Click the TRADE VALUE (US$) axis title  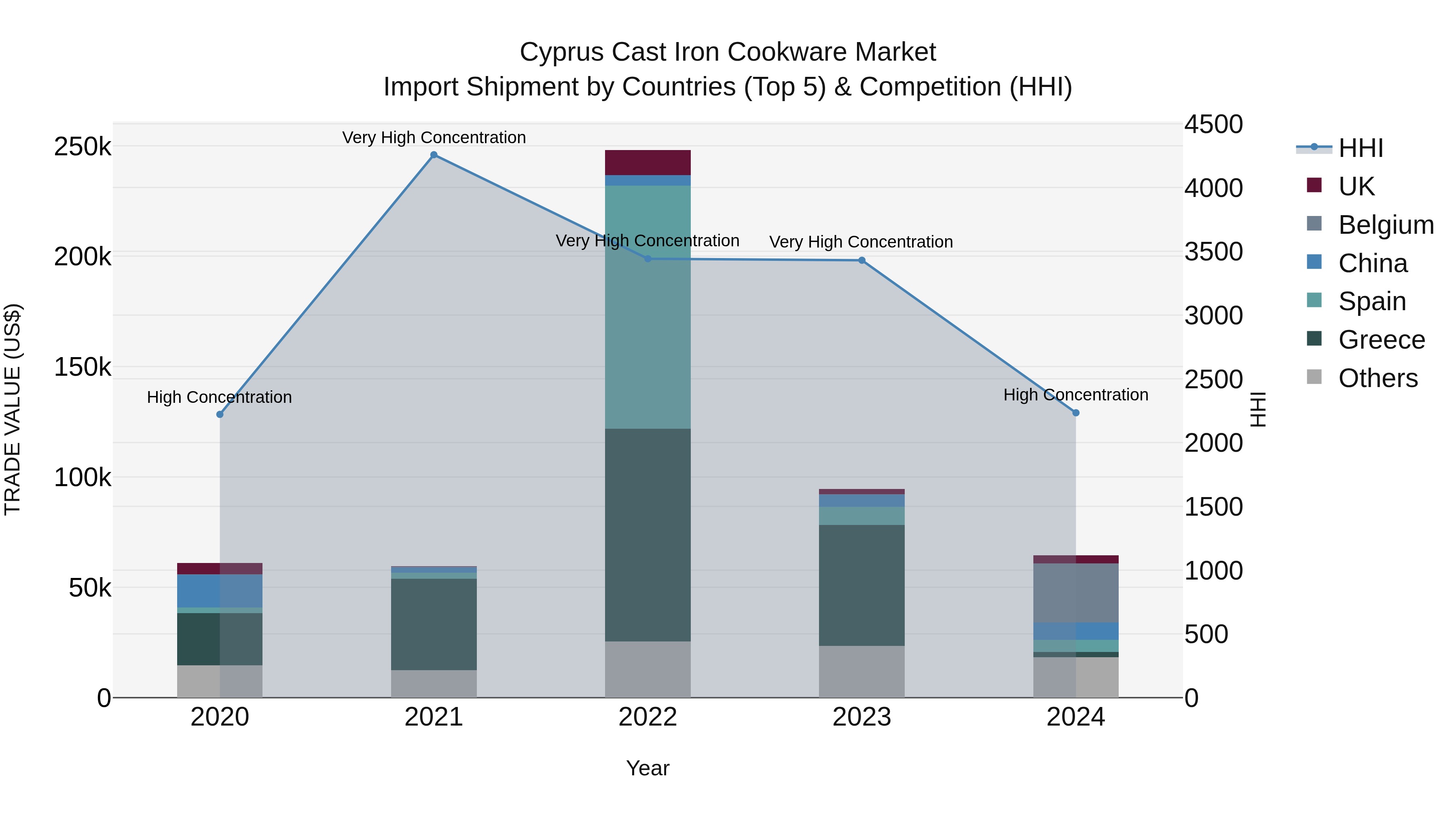point(13,410)
